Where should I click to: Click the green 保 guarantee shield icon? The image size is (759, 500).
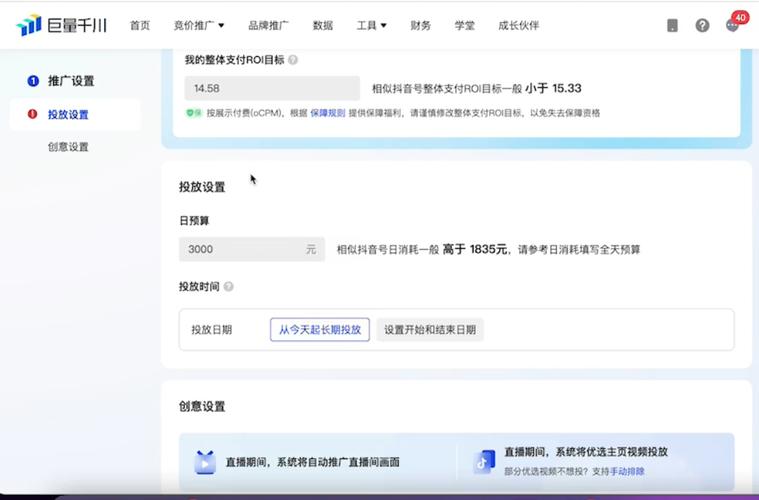pos(194,113)
